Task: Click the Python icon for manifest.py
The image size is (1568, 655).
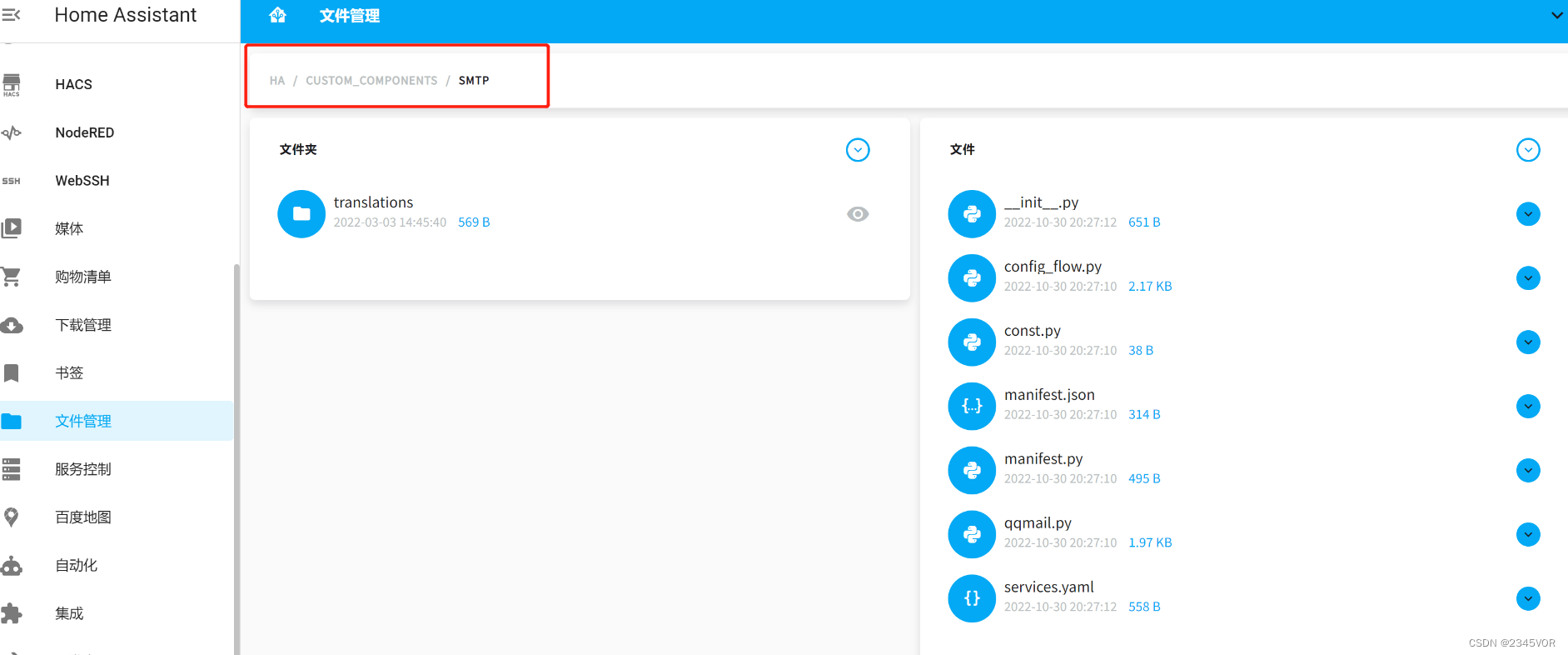Action: point(972,471)
